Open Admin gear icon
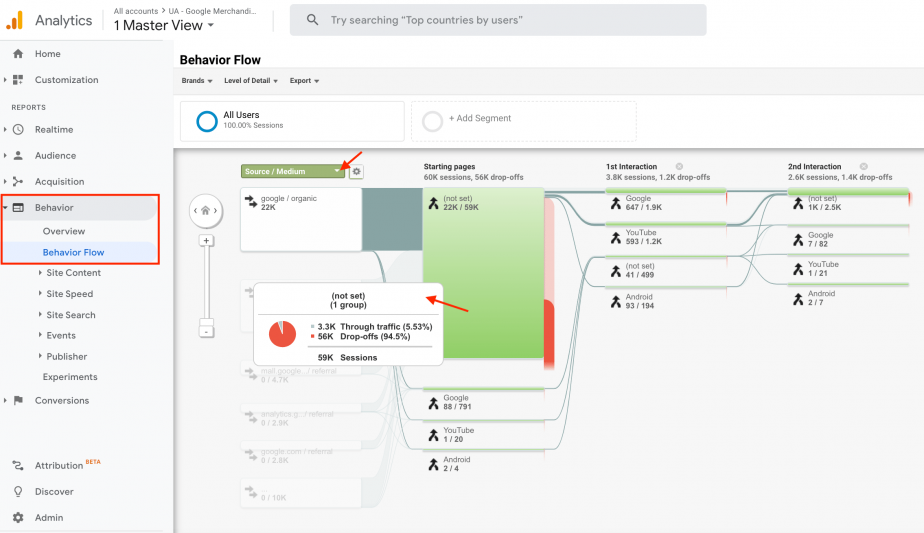Screen dimensions: 924x533 pyautogui.click(x=18, y=517)
